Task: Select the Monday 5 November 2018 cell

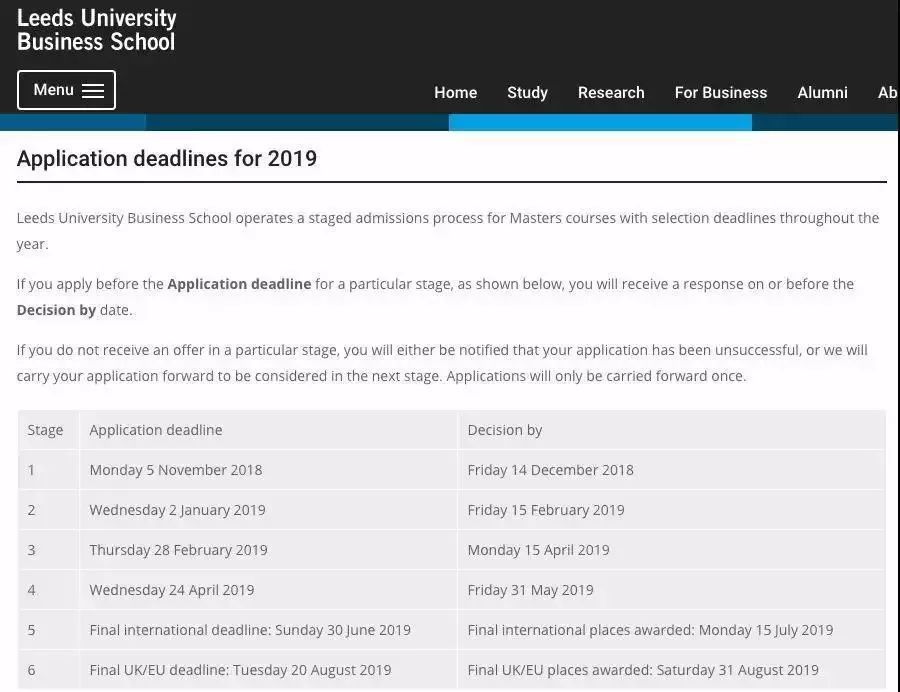Action: point(269,470)
